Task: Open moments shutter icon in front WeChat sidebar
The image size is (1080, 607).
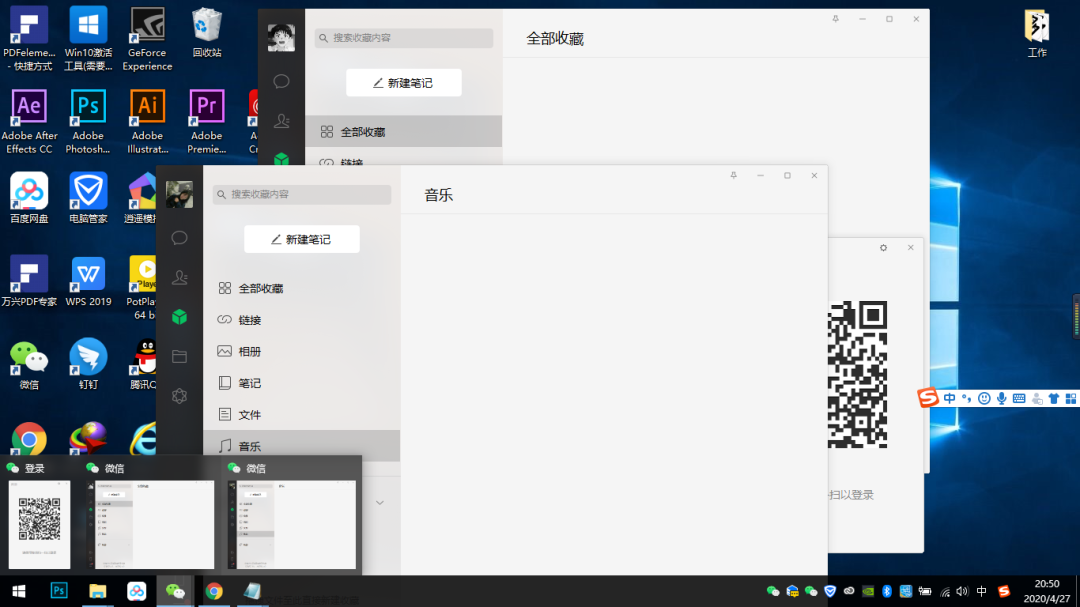Action: click(179, 395)
